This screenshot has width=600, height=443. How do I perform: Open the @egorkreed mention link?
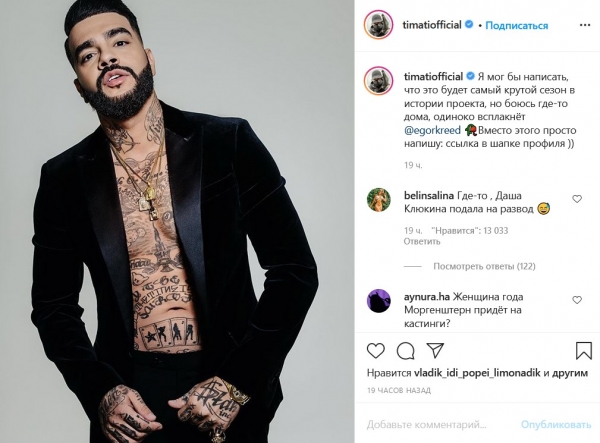[432, 130]
